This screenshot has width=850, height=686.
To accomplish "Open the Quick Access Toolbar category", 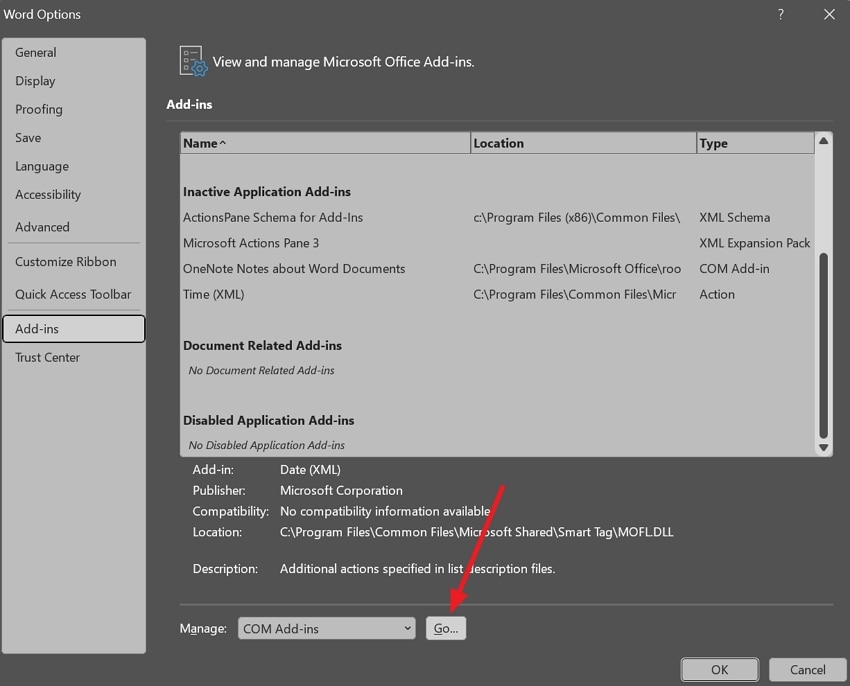I will pyautogui.click(x=73, y=294).
